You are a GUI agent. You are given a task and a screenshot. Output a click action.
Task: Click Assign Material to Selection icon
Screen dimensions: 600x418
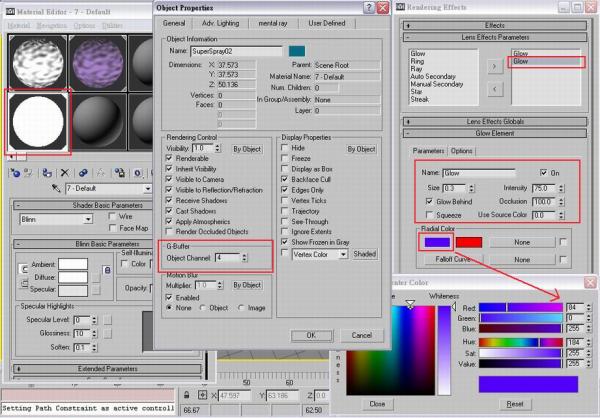47,173
